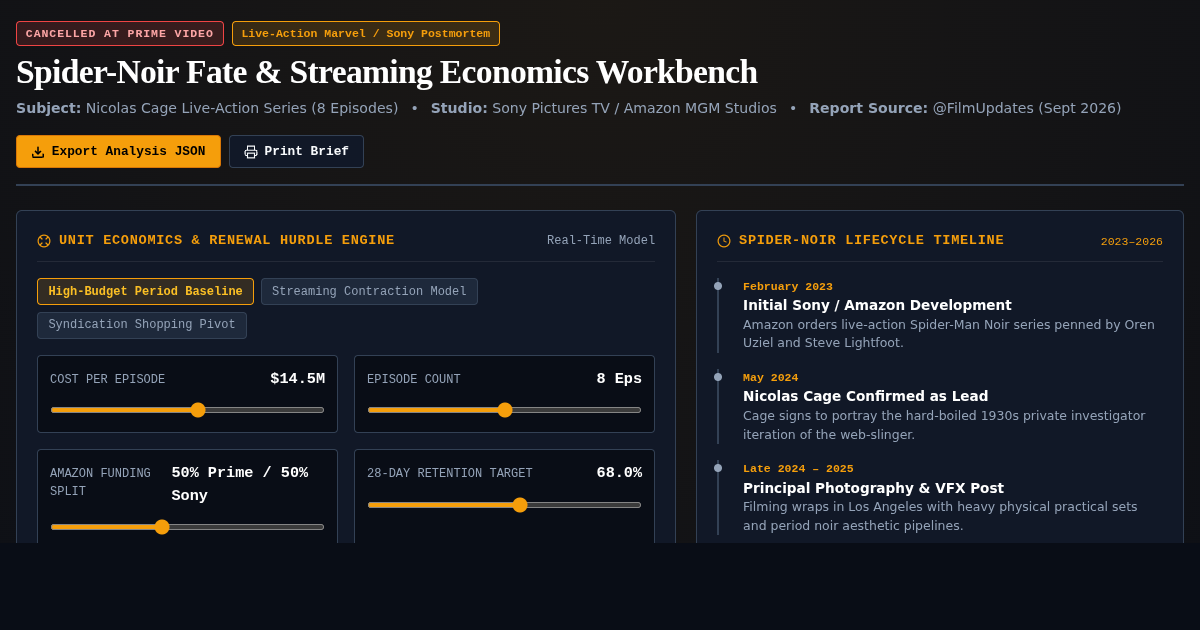This screenshot has width=1200, height=630.
Task: Click Live-Action Marvel / Sony Postmortem badge
Action: [366, 33]
